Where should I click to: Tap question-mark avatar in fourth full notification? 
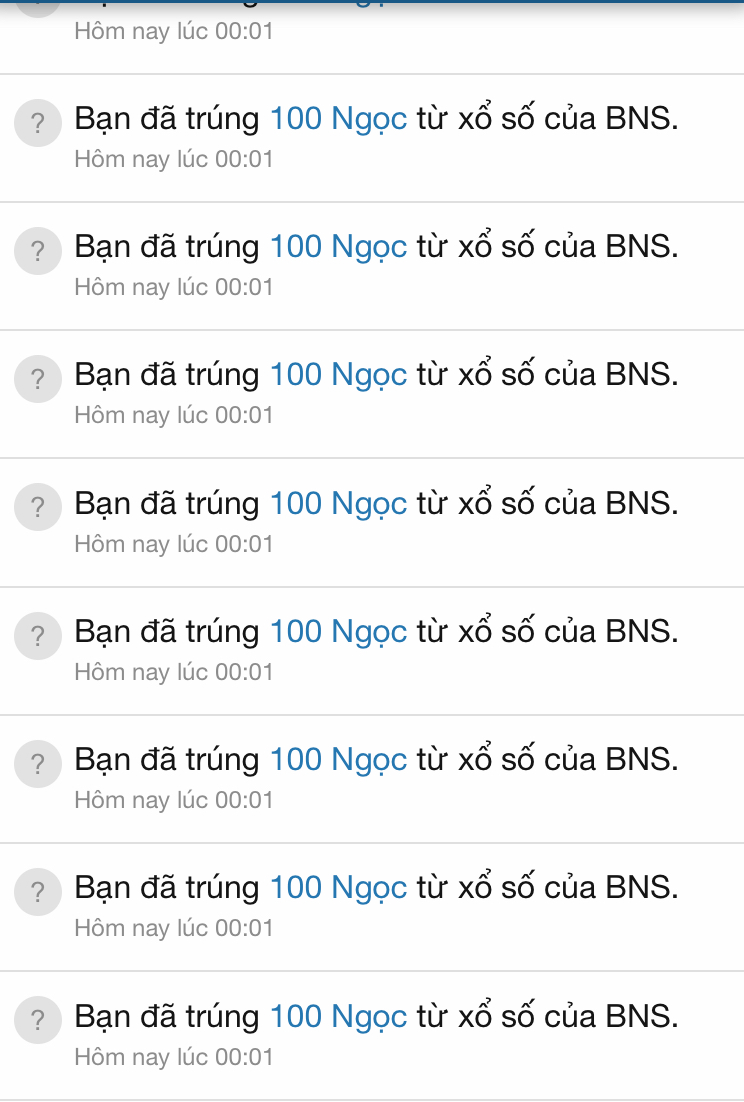(38, 508)
